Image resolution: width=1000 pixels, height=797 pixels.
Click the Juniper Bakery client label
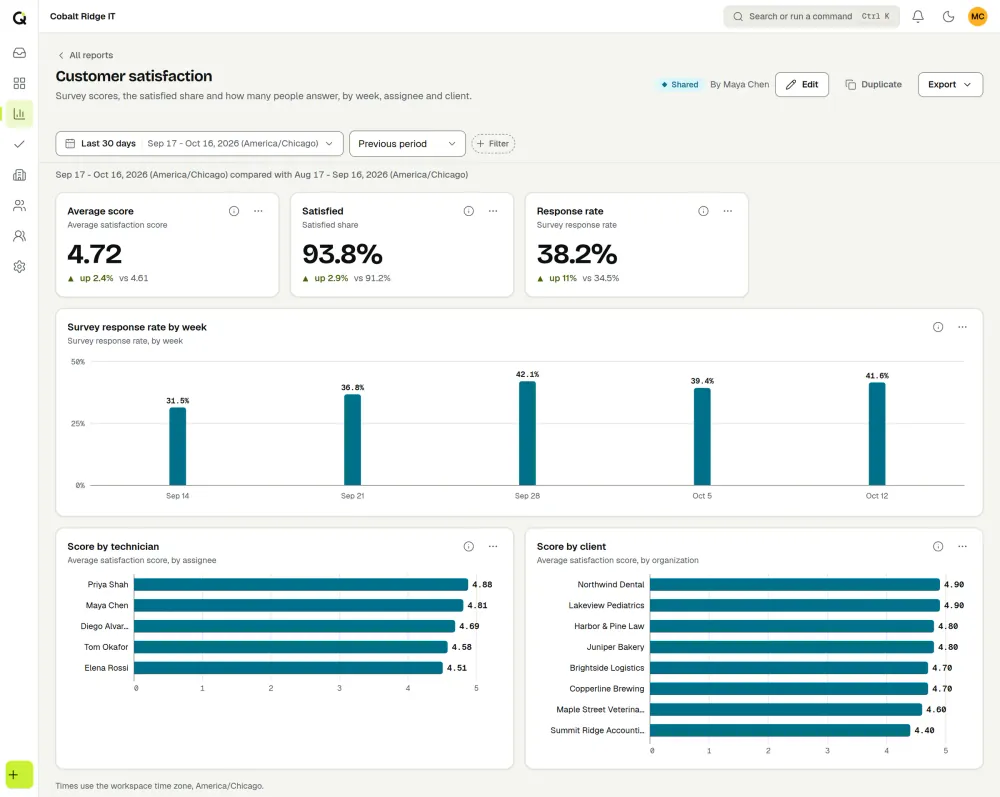click(x=615, y=647)
